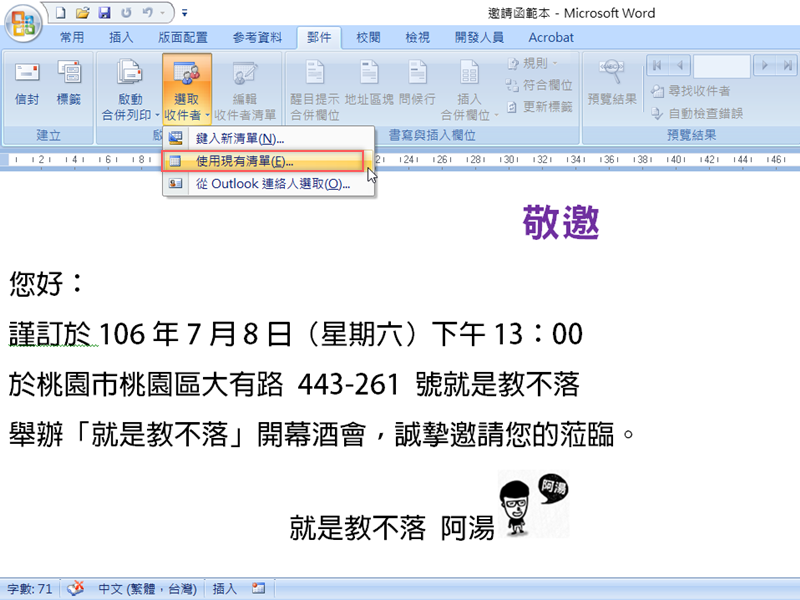
Task: Go to next record arrow
Action: pos(764,65)
